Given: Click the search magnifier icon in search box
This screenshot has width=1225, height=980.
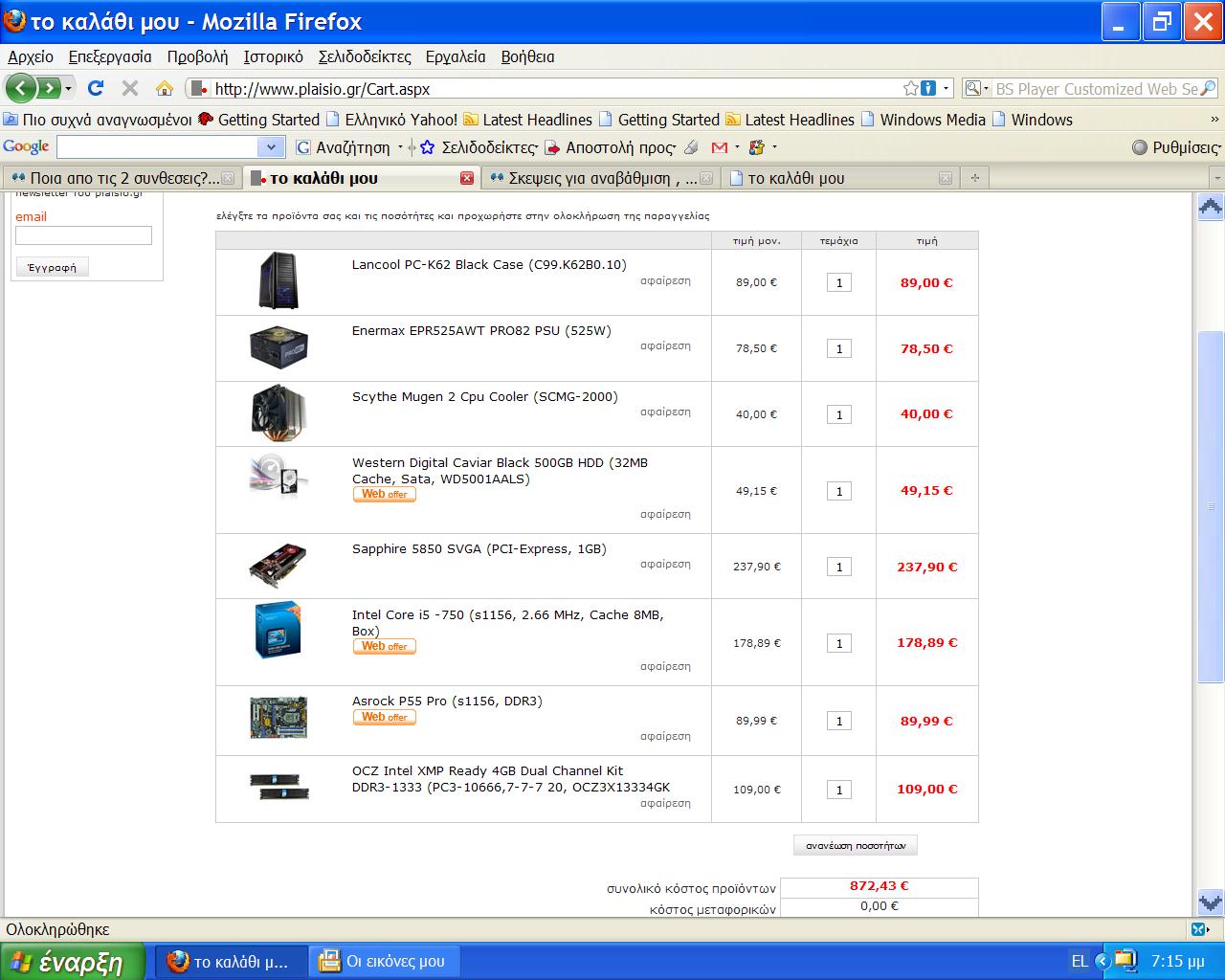Looking at the screenshot, I should click(x=1208, y=88).
